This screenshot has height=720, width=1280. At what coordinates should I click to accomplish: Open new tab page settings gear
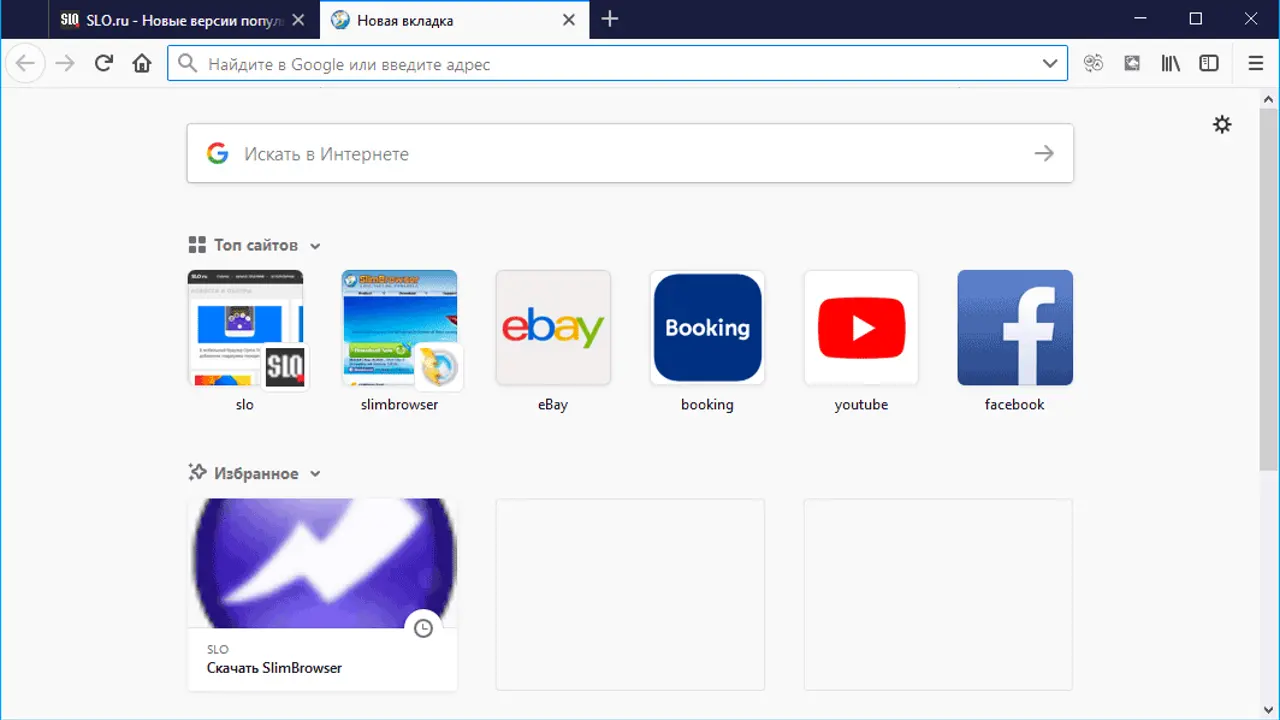click(1222, 125)
